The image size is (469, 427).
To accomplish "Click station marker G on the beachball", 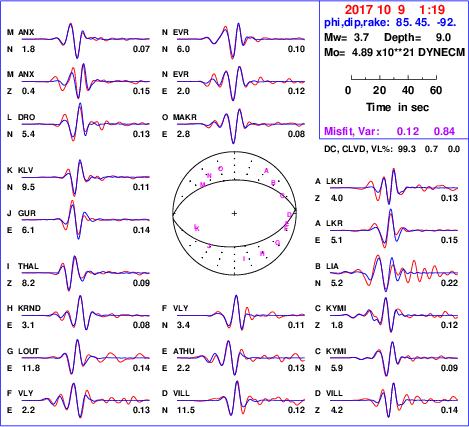I will [x=277, y=243].
